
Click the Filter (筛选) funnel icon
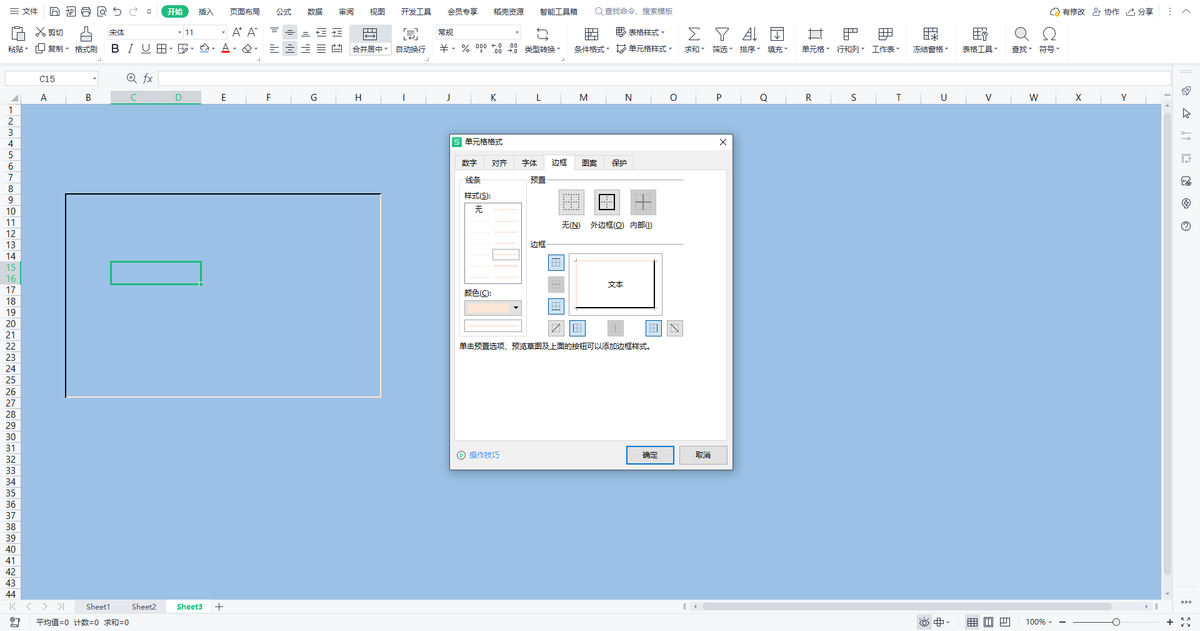pos(720,33)
